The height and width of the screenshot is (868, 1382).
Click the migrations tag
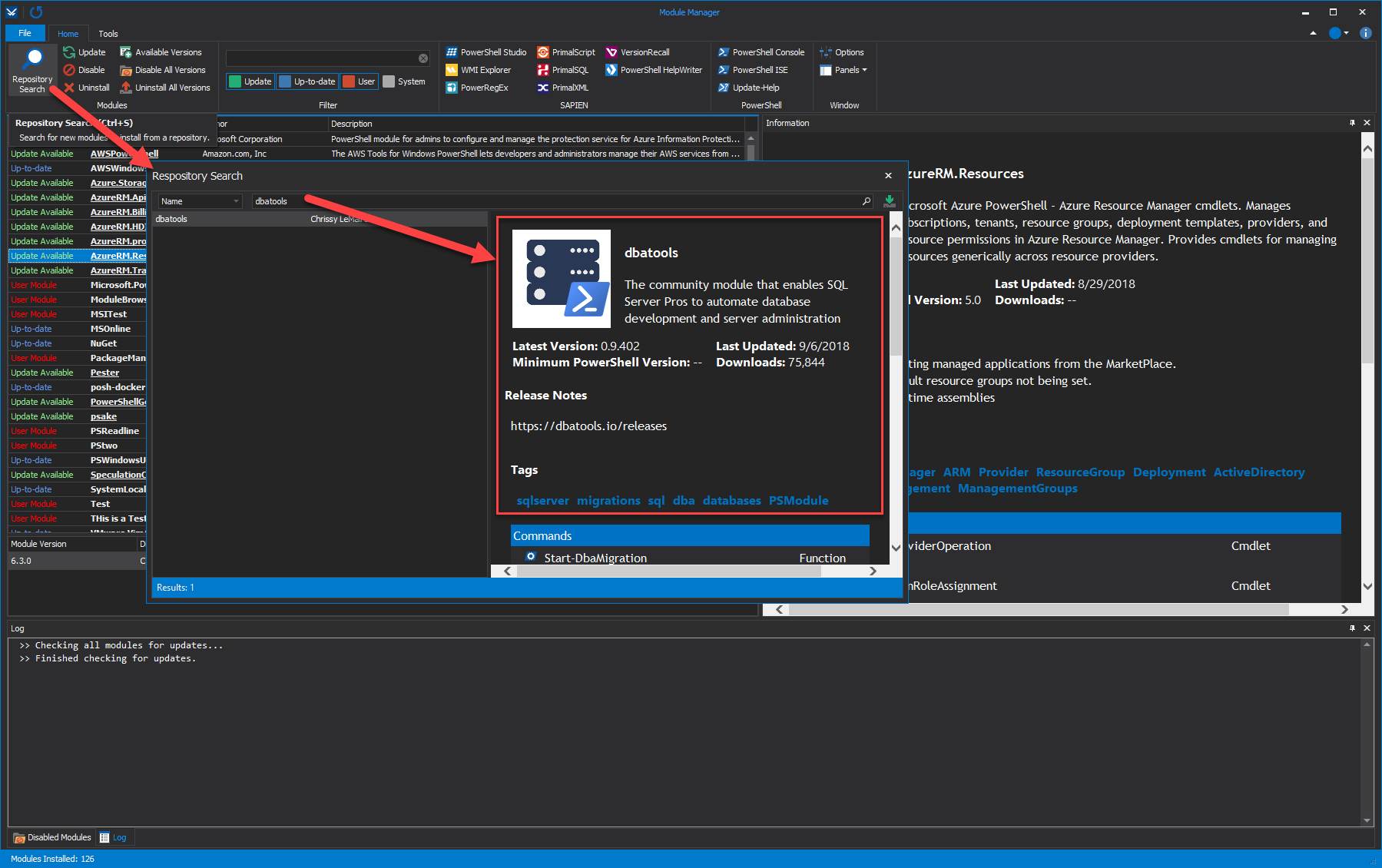608,501
